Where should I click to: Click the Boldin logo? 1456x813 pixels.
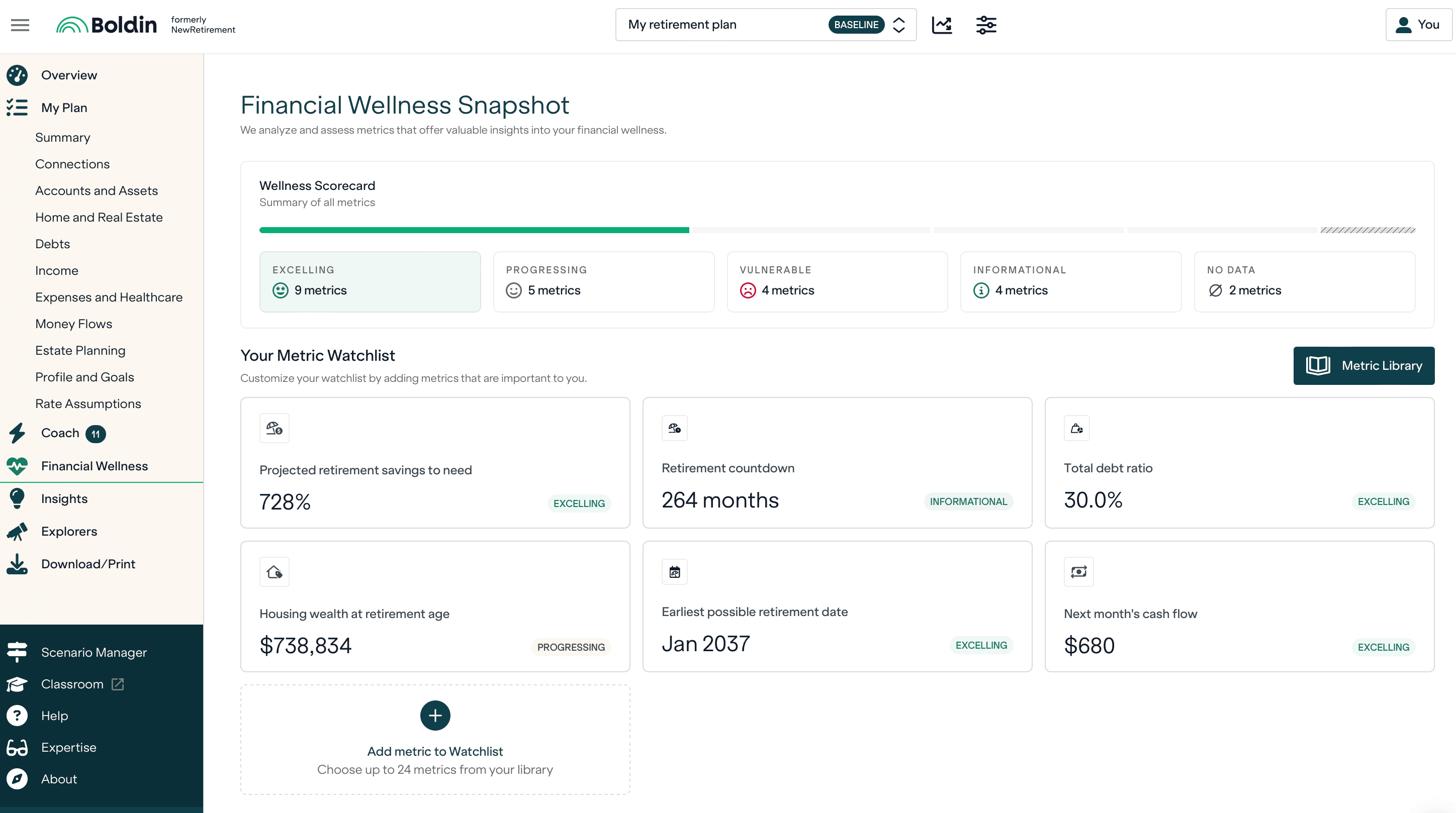coord(106,24)
